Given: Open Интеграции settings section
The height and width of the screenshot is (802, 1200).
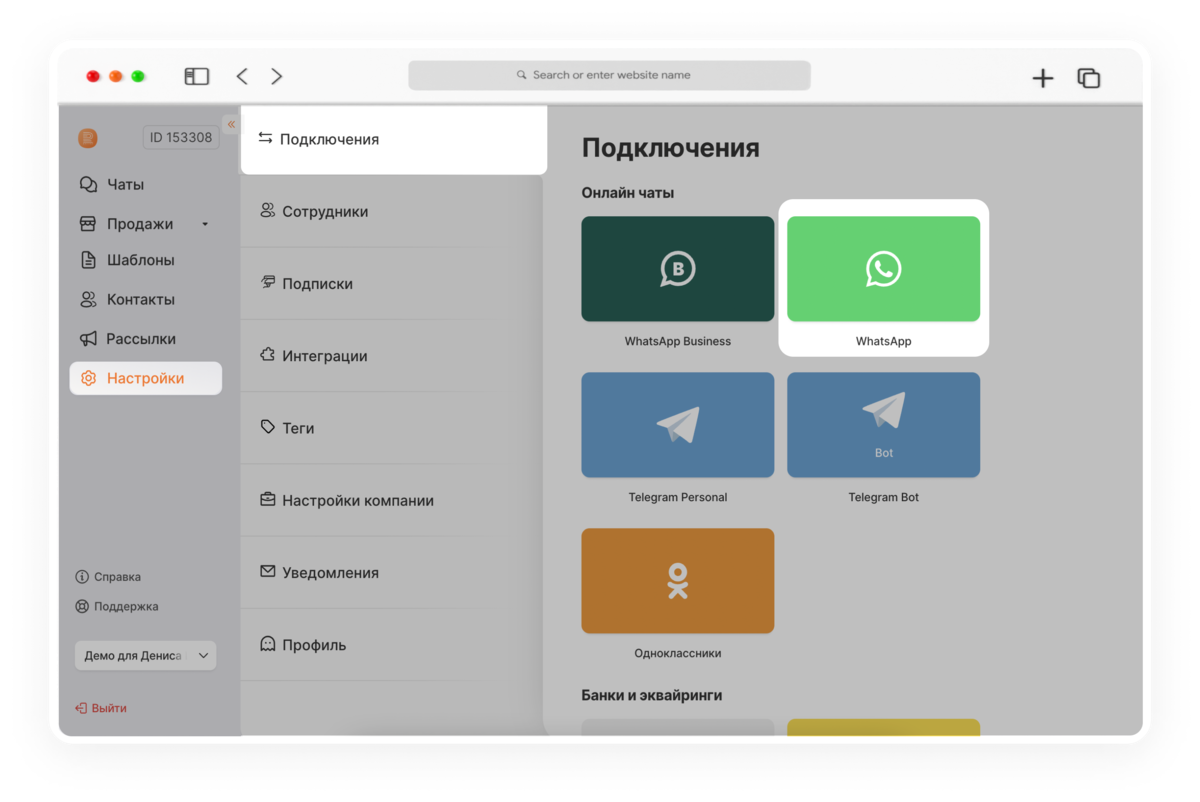Looking at the screenshot, I should coord(391,355).
